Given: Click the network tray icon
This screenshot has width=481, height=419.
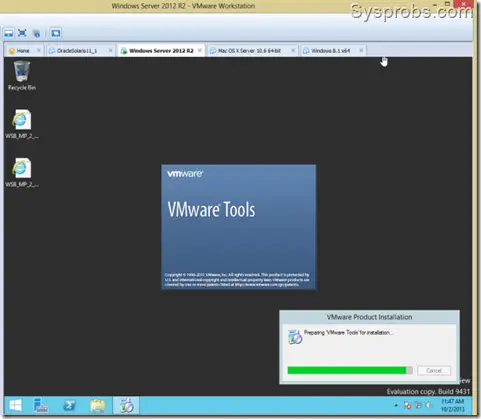Looking at the screenshot, I should tap(418, 405).
